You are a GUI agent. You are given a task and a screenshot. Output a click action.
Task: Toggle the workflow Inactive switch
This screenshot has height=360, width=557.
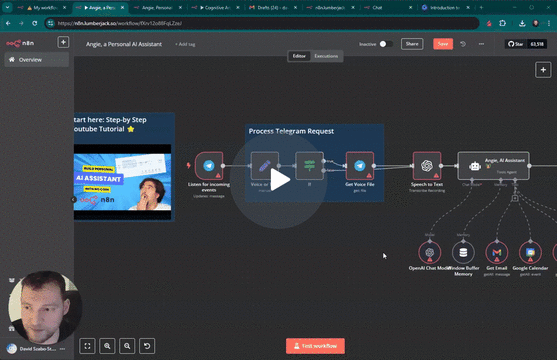coord(386,44)
